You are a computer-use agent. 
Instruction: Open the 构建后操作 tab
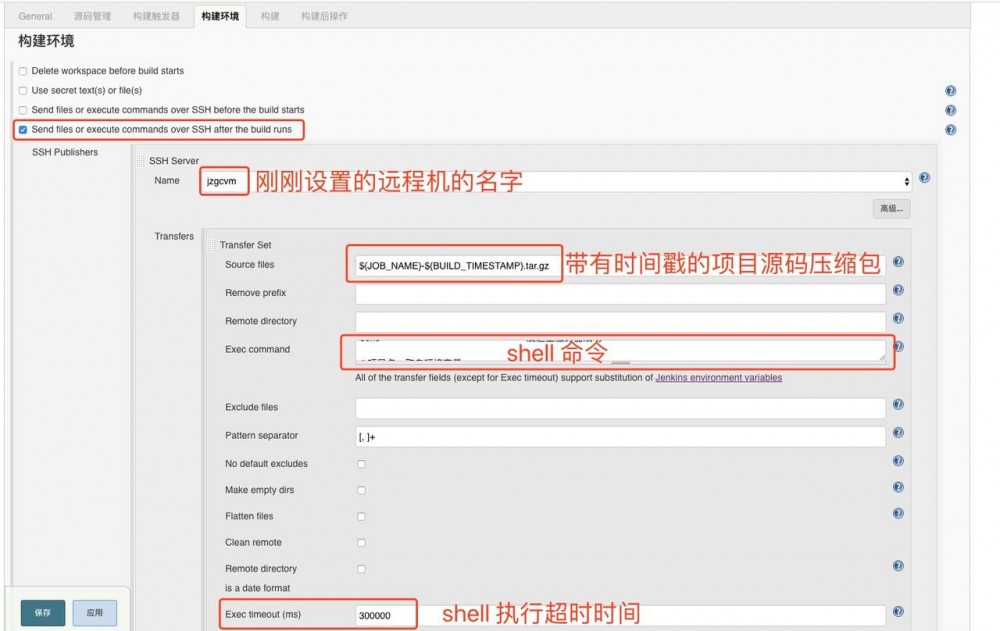click(x=326, y=15)
